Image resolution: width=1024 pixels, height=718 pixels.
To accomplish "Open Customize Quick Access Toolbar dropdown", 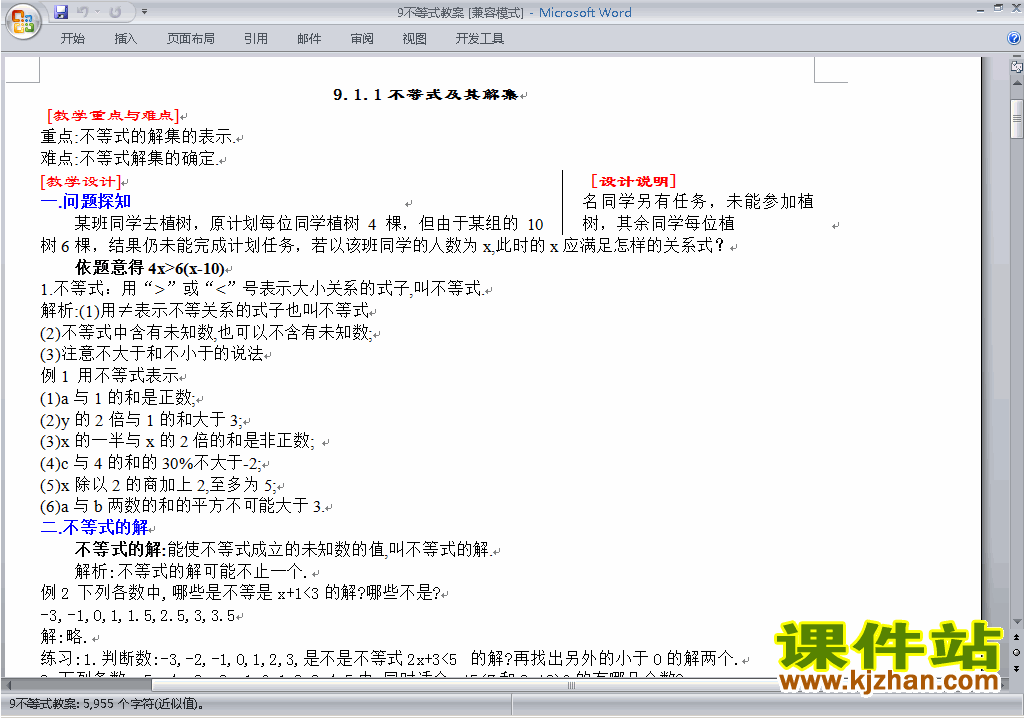I will point(144,12).
